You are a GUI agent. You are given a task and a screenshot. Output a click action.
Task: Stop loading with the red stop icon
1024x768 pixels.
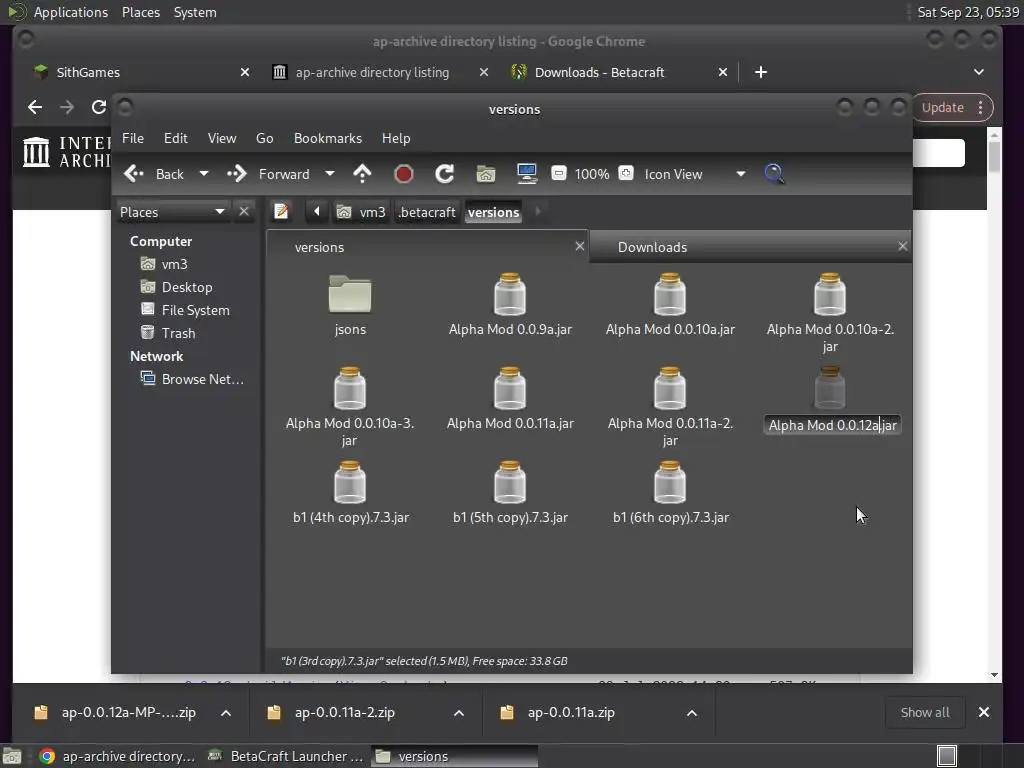[x=404, y=174]
